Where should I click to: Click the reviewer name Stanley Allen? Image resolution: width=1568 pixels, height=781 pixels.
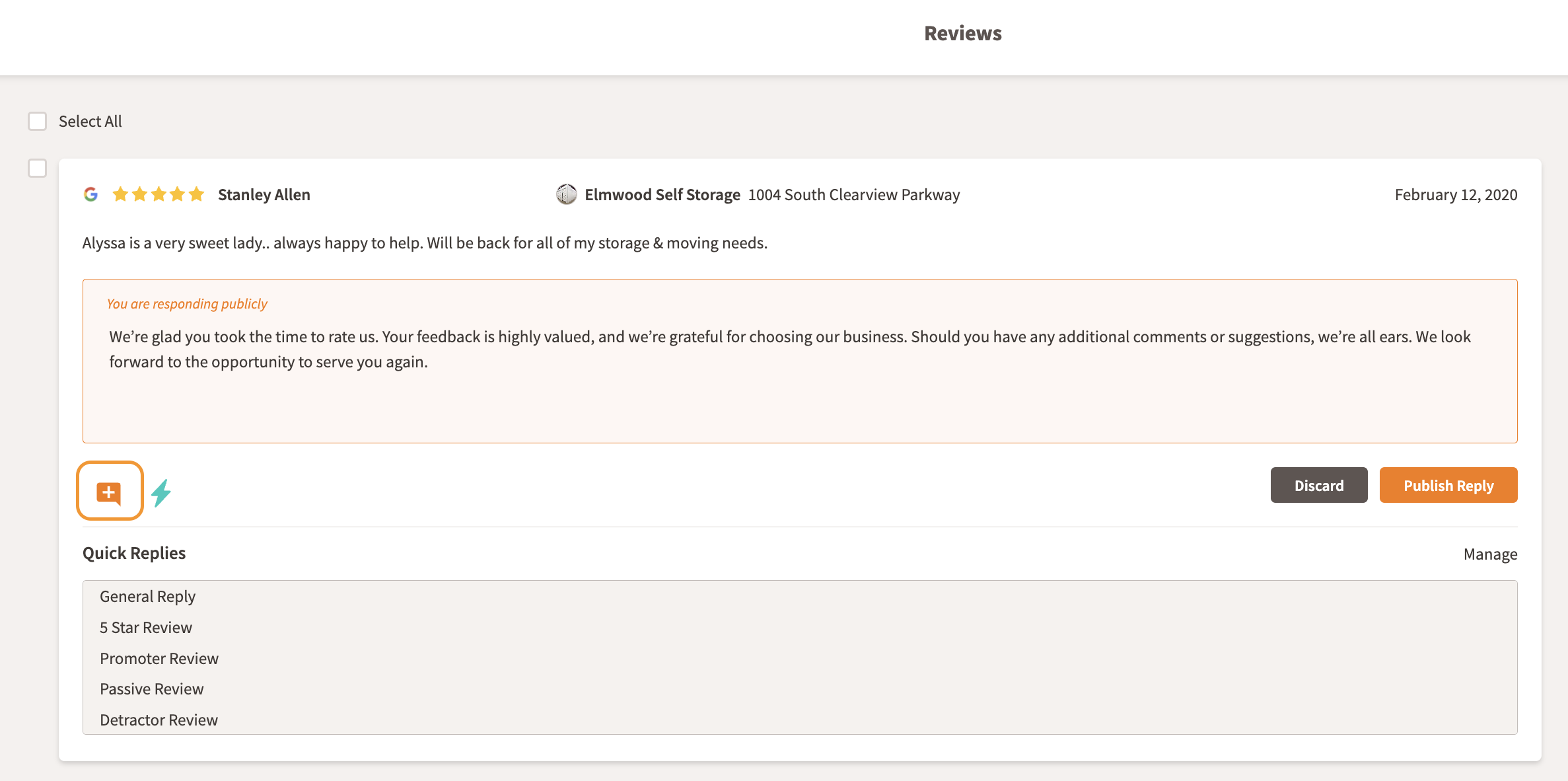264,195
